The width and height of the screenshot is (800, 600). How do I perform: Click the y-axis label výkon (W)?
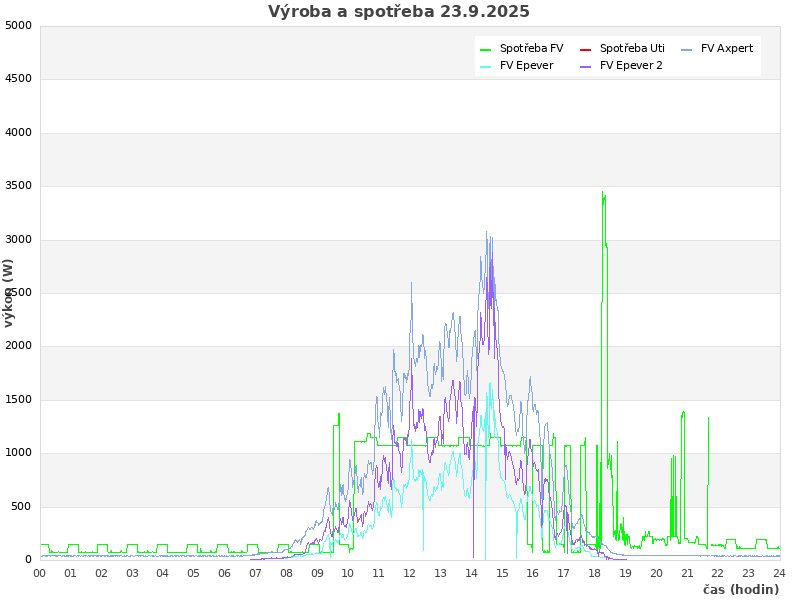[9, 292]
